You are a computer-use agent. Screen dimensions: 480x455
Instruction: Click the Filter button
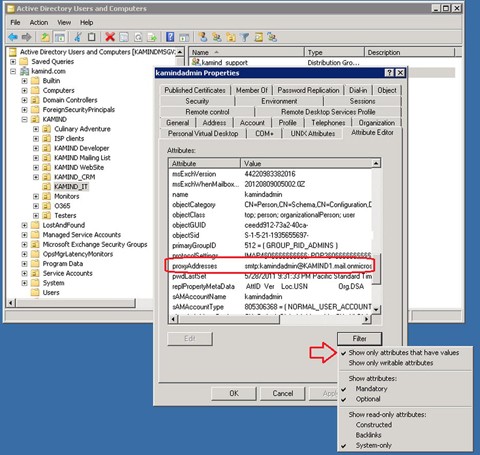(359, 339)
